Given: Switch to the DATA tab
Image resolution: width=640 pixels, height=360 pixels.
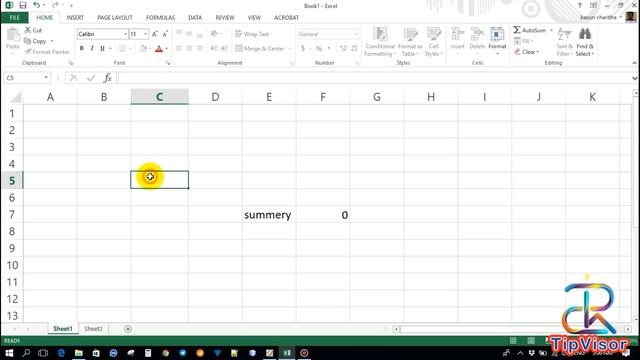Looking at the screenshot, I should 195,18.
